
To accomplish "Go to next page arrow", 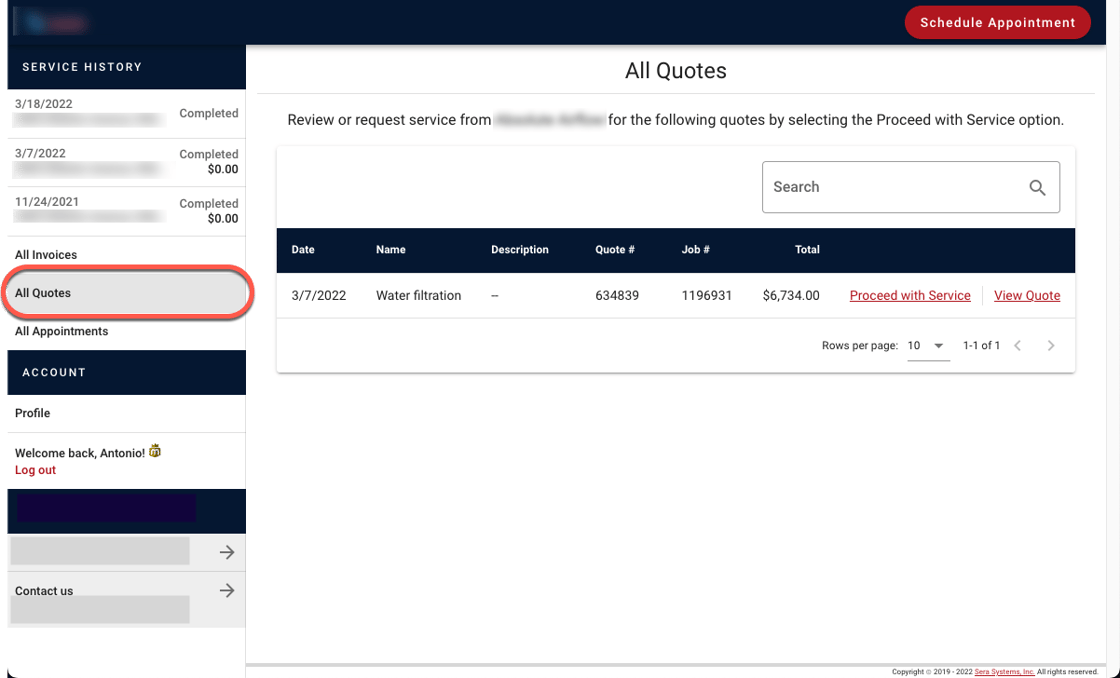I will tap(1050, 346).
